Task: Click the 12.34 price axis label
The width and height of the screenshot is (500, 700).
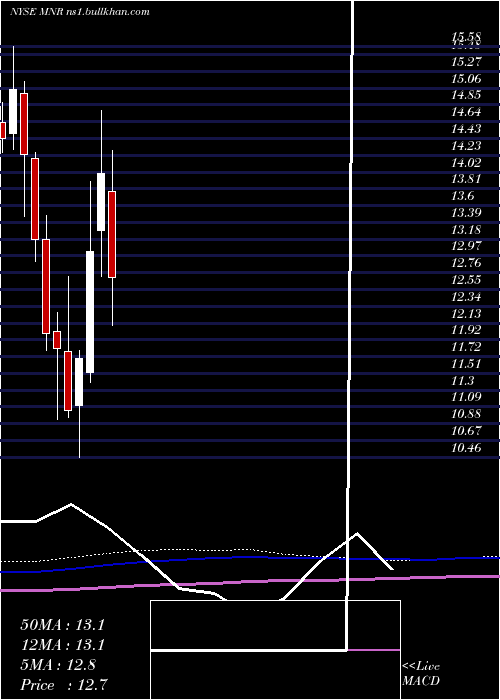Action: pyautogui.click(x=466, y=296)
